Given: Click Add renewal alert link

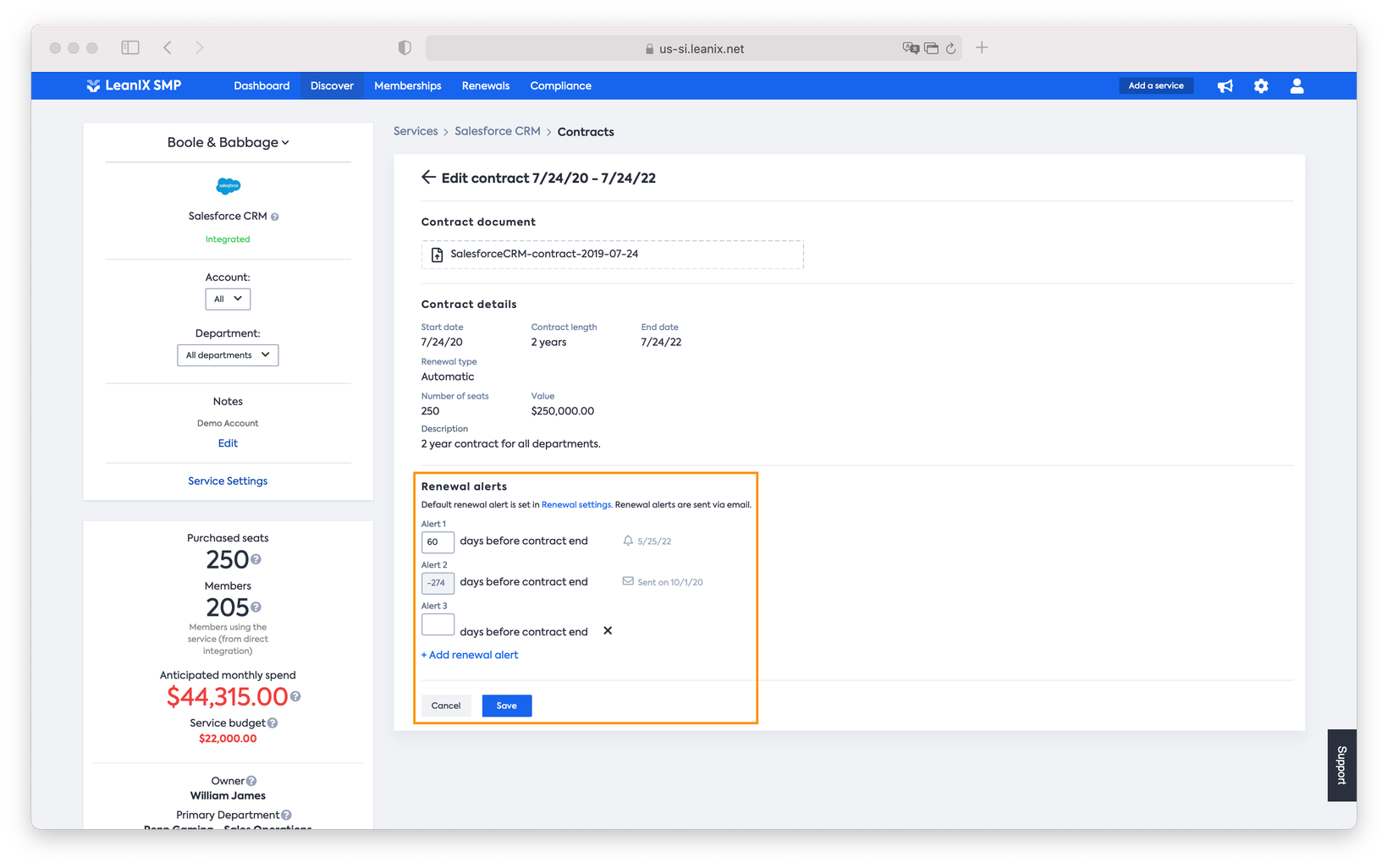Looking at the screenshot, I should pyautogui.click(x=470, y=655).
